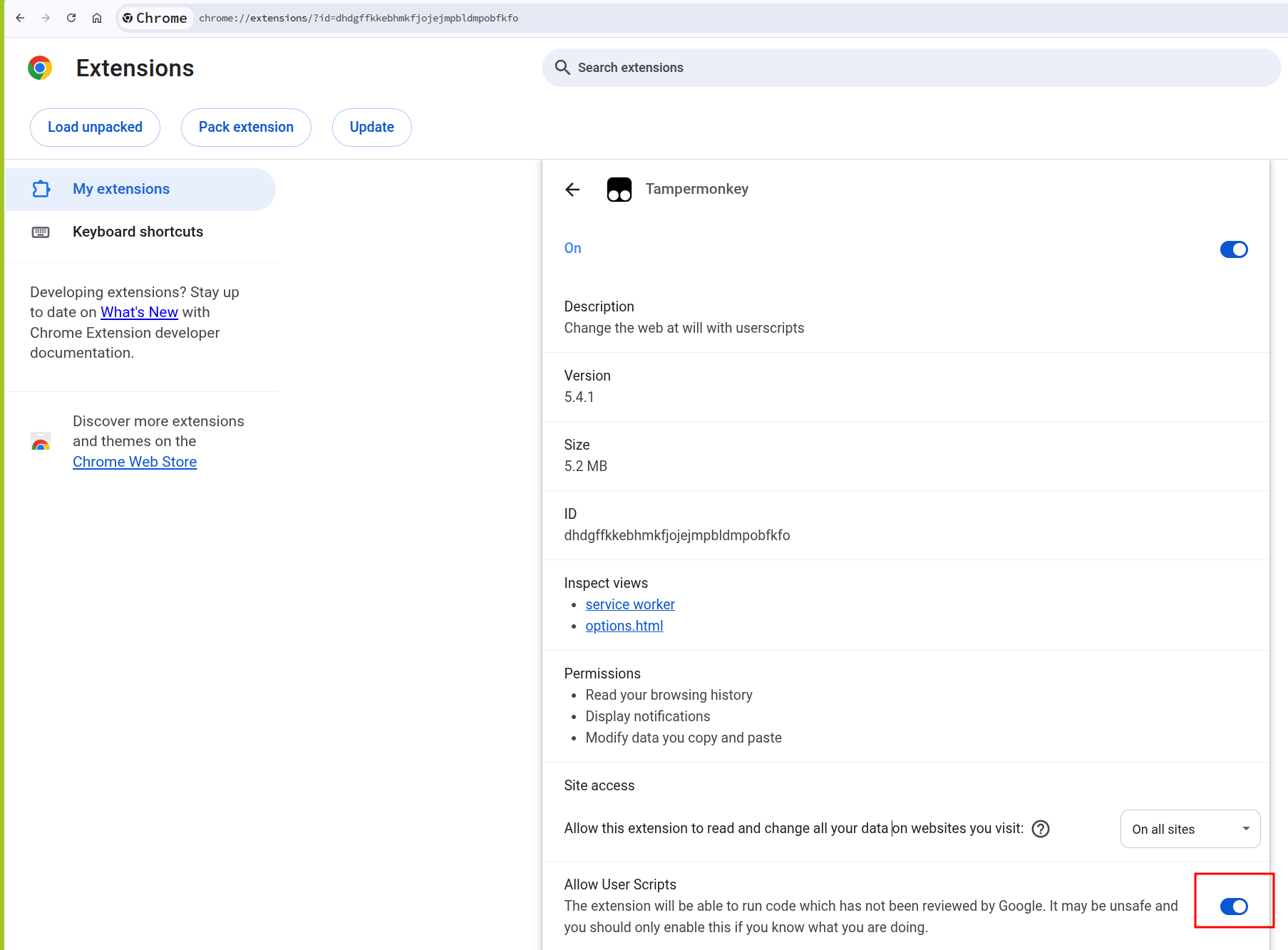Click the Pack extension button
This screenshot has width=1288, height=950.
click(246, 128)
